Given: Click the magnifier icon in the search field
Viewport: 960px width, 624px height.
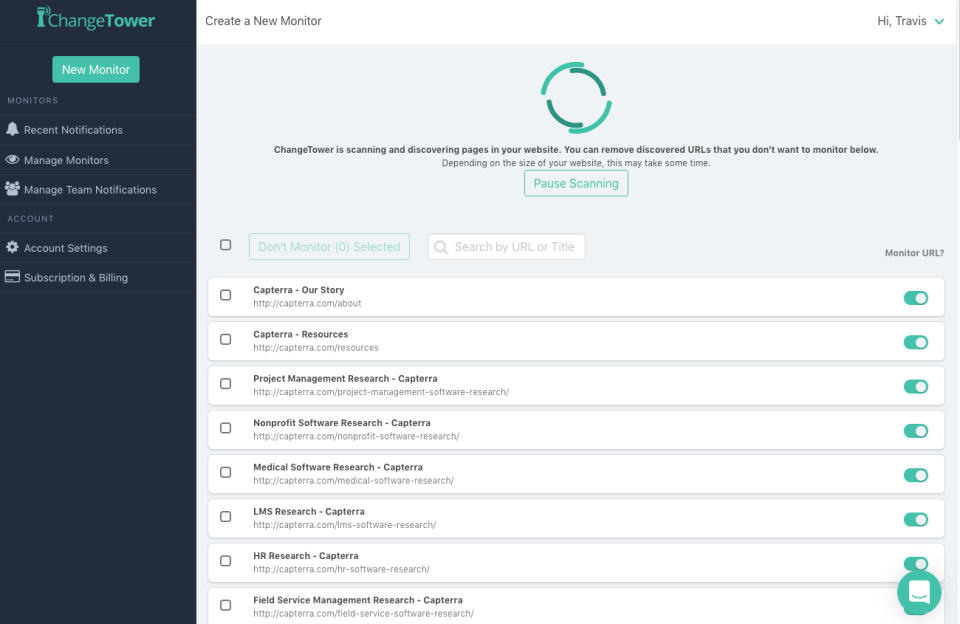Looking at the screenshot, I should pyautogui.click(x=442, y=246).
